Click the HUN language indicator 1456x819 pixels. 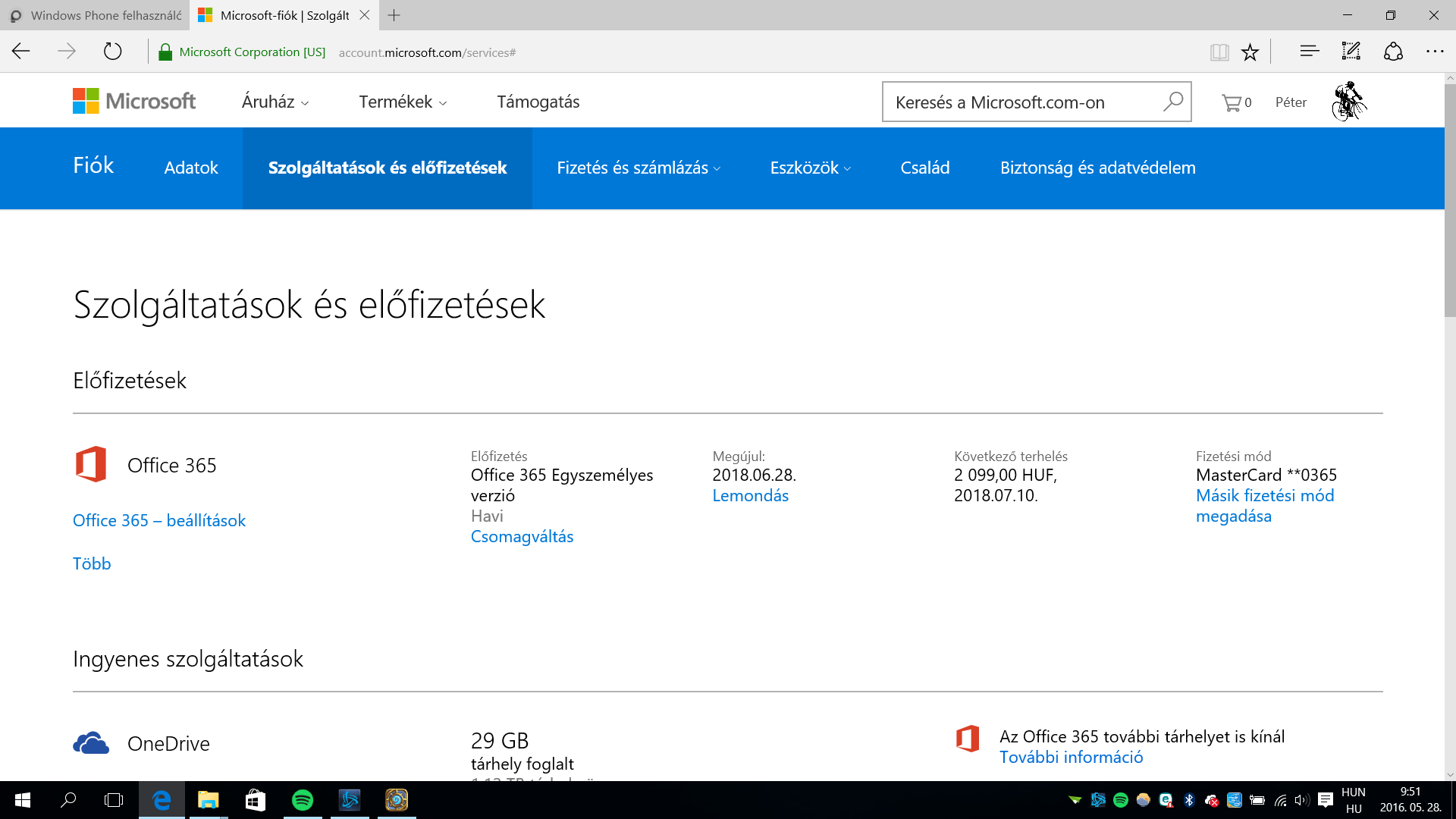coord(1354,792)
